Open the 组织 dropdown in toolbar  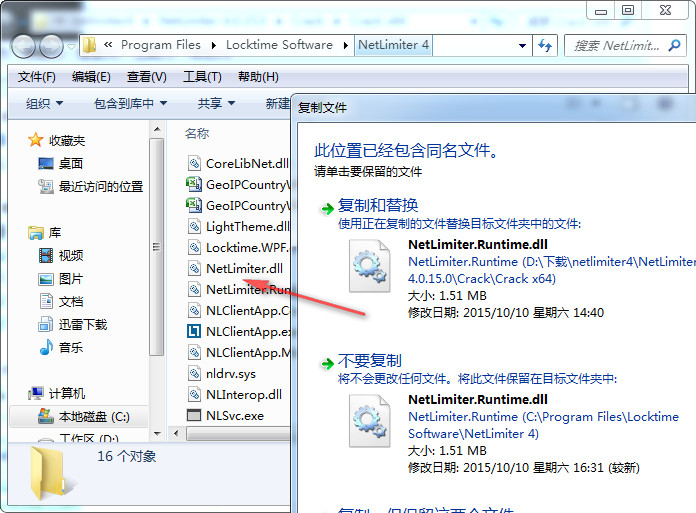click(x=44, y=104)
